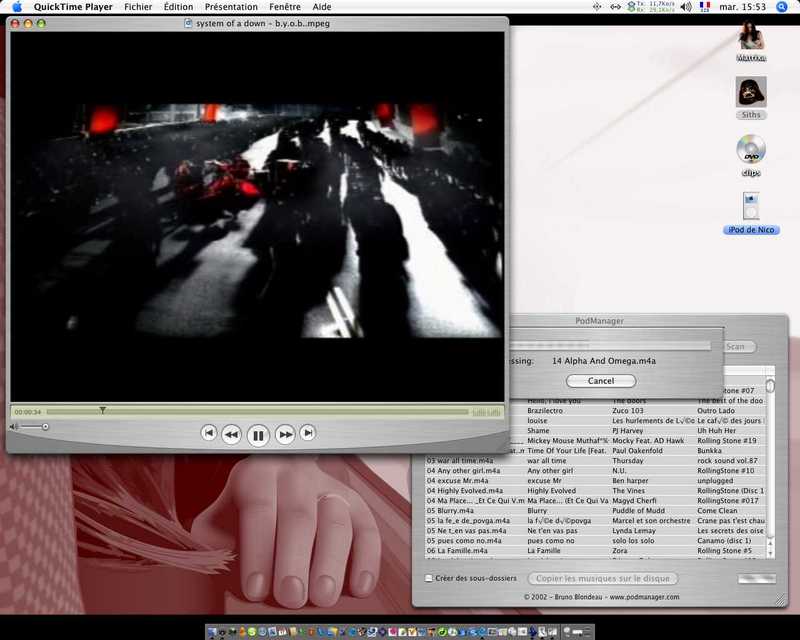Click the 14 Alpha And Omega.m4a filename
This screenshot has height=640, width=800.
point(604,361)
